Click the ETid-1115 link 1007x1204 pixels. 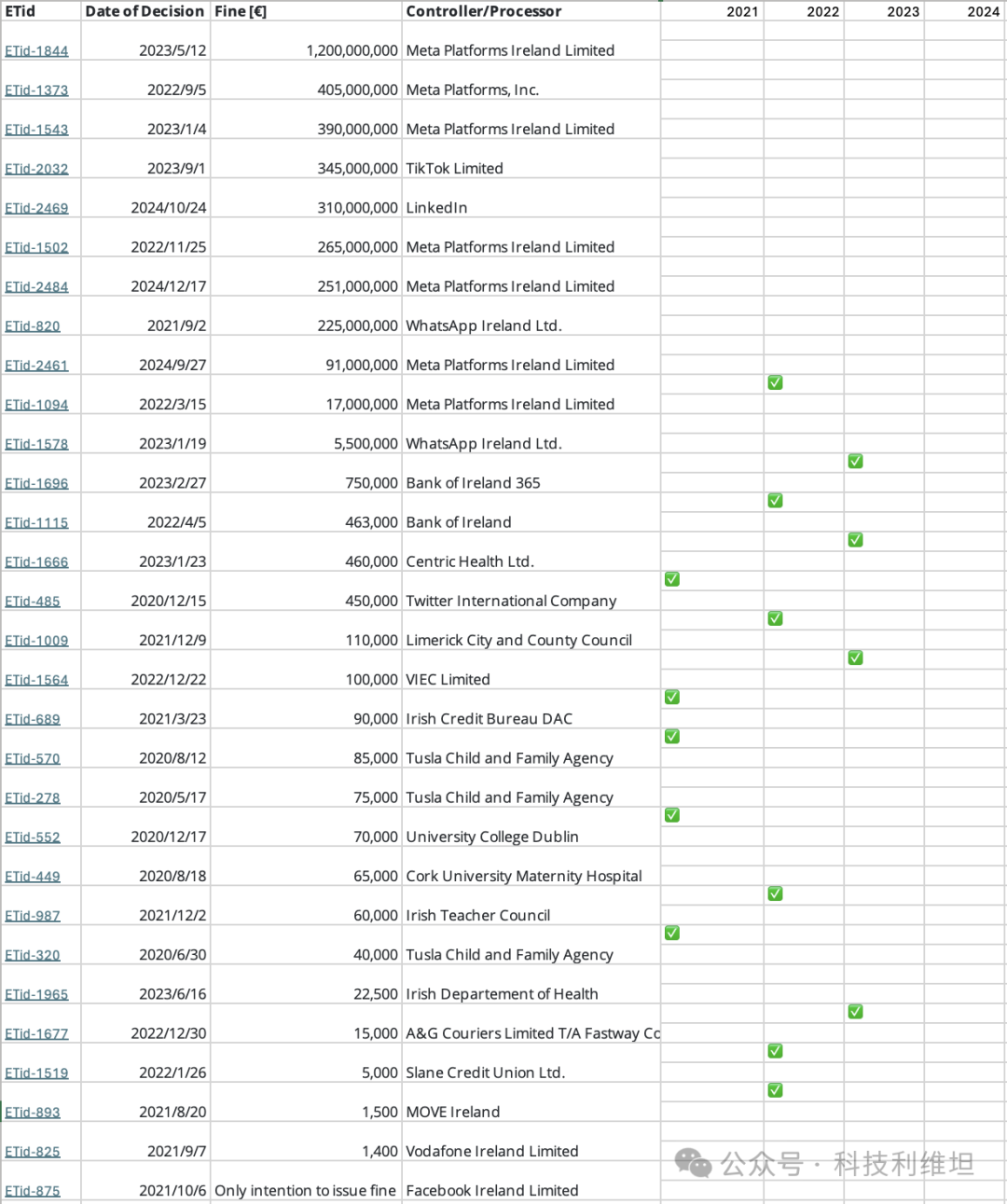(36, 522)
